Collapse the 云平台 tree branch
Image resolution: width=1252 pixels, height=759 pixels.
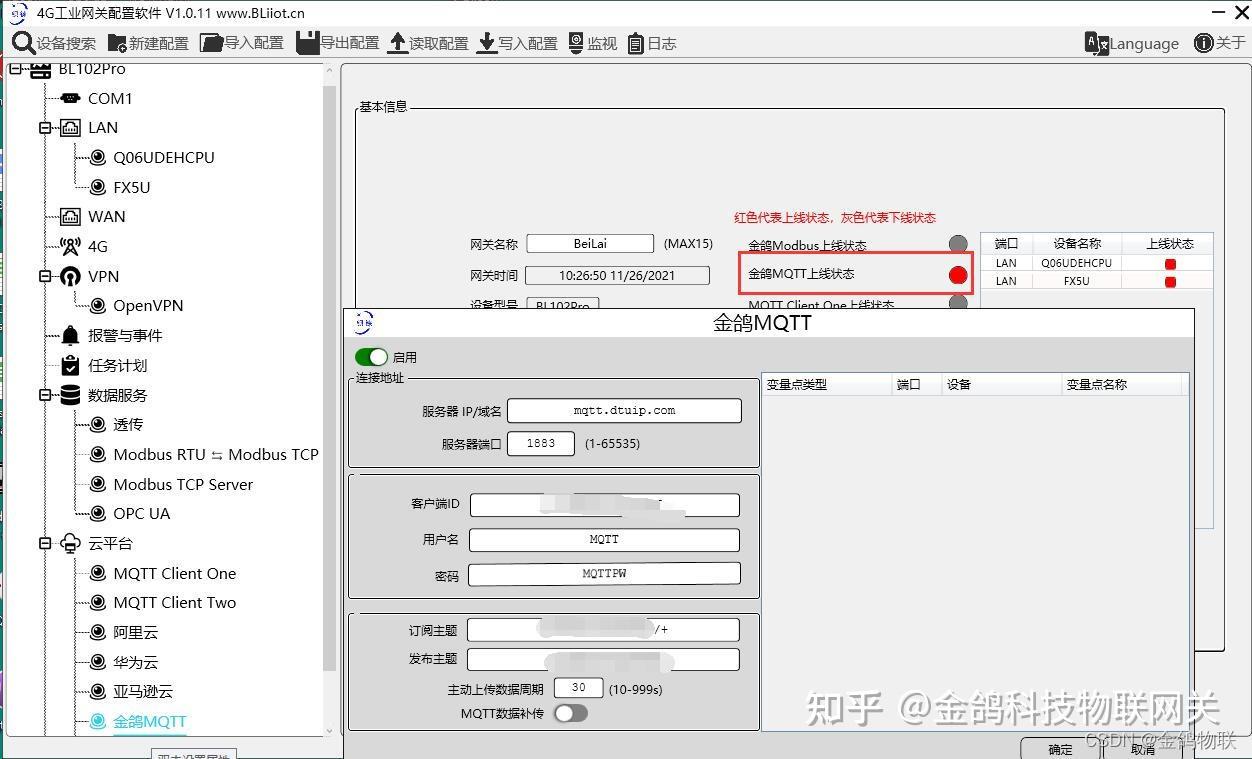coord(45,543)
